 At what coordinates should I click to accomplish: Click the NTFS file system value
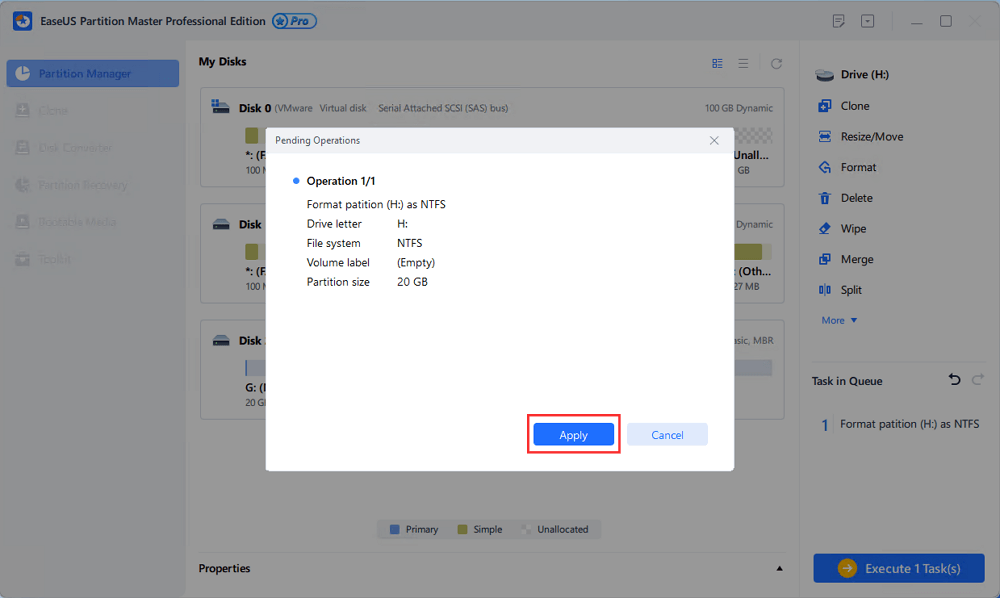point(409,243)
